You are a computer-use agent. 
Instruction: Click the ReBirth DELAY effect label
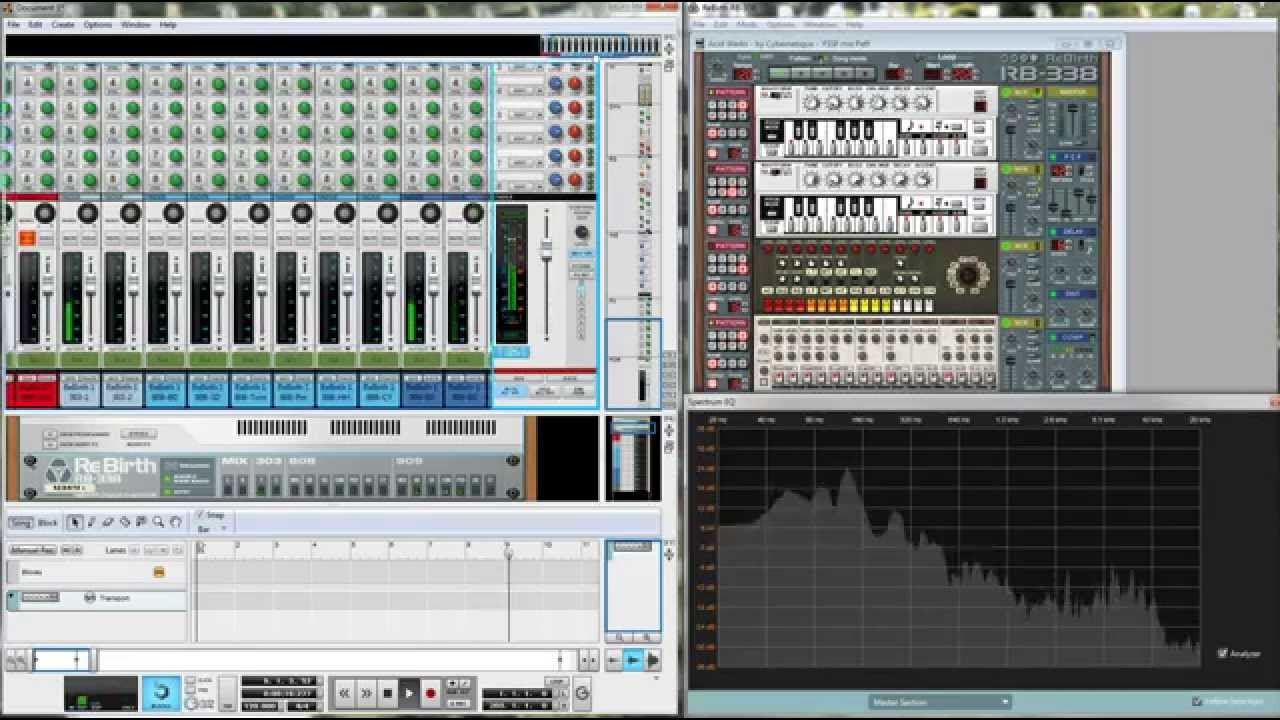[1072, 231]
